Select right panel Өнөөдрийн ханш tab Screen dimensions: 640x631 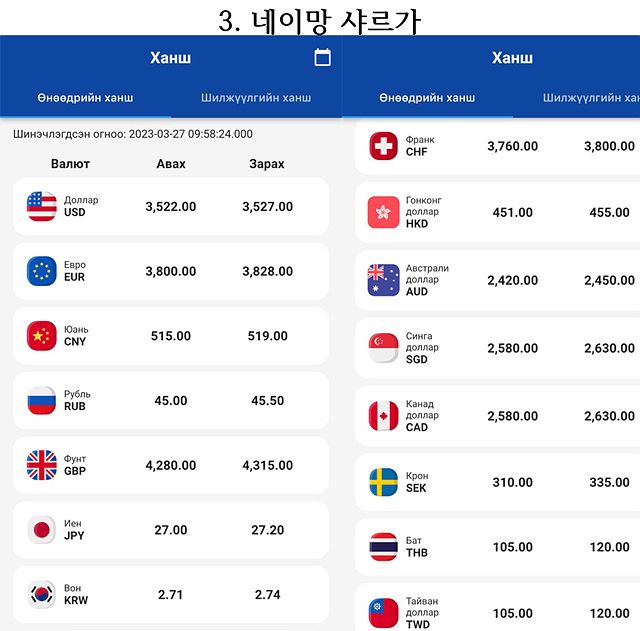[x=427, y=98]
